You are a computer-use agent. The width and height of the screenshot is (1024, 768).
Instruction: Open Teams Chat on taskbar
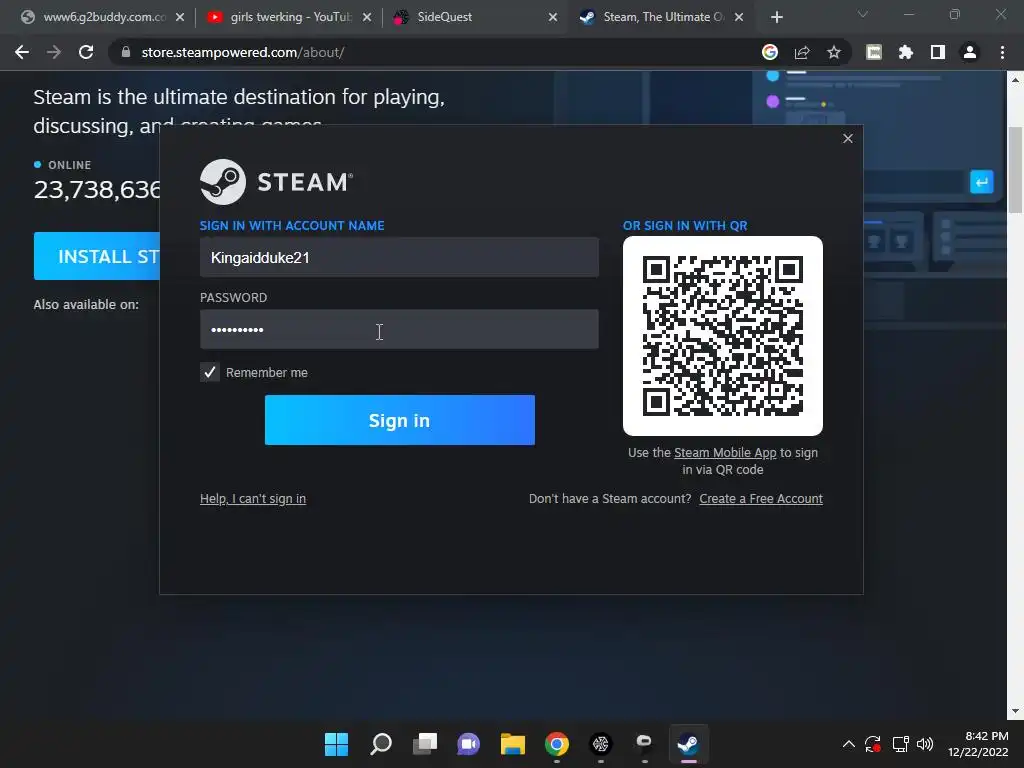click(x=468, y=744)
